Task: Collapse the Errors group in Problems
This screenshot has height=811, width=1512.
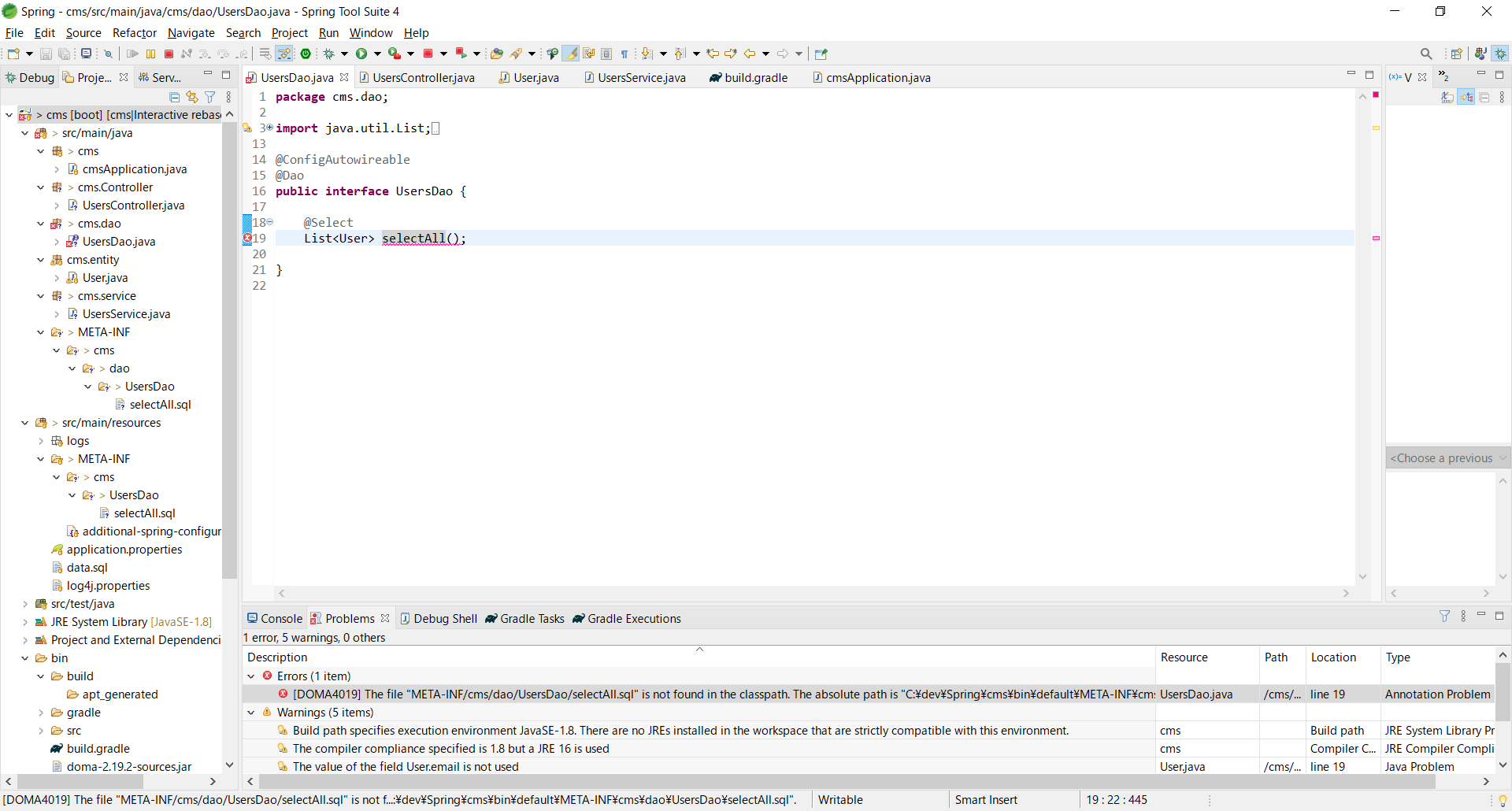Action: tap(251, 676)
